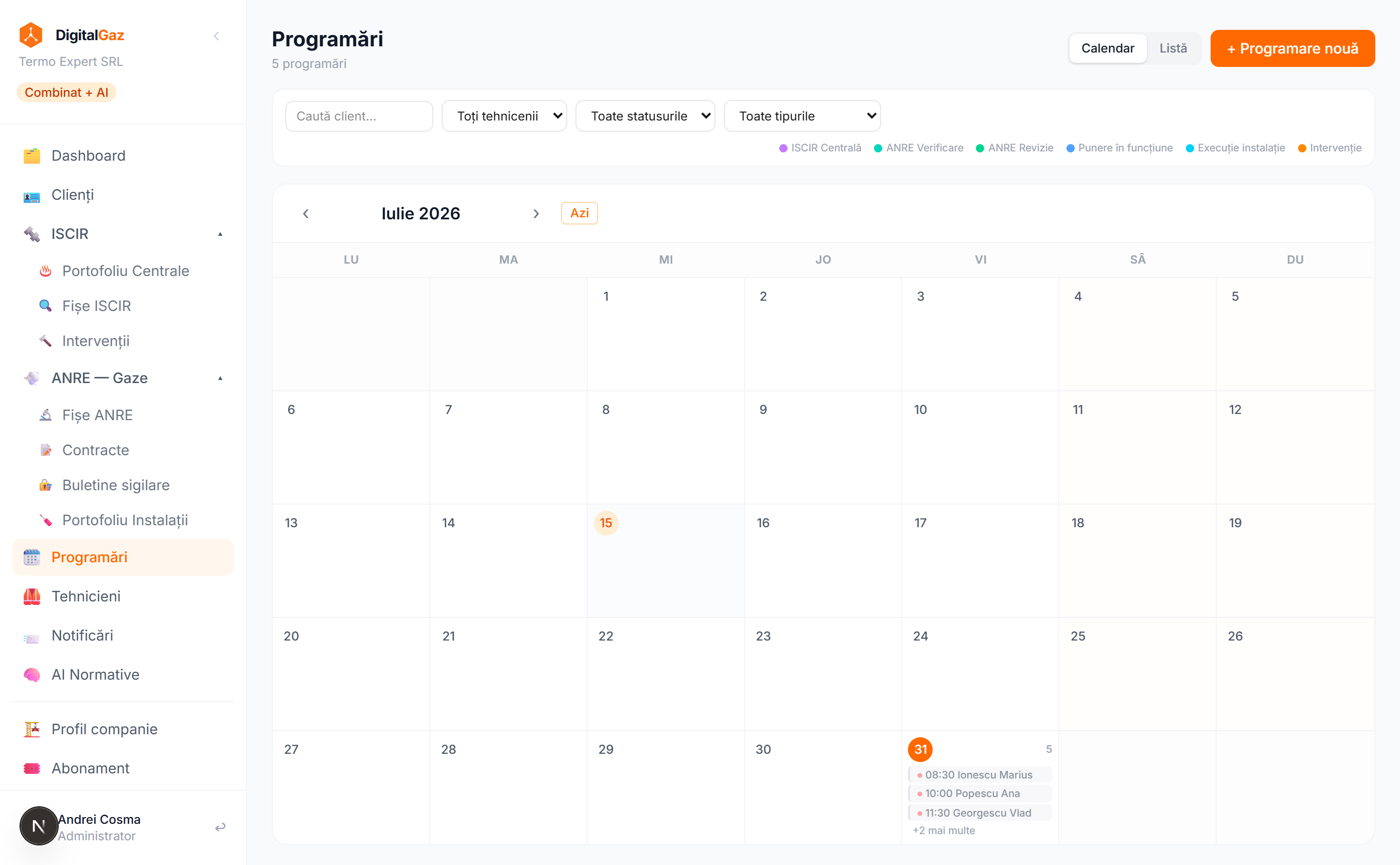The width and height of the screenshot is (1400, 865).
Task: Click the Punere în funcțiune blue legend dot
Action: pos(1070,148)
